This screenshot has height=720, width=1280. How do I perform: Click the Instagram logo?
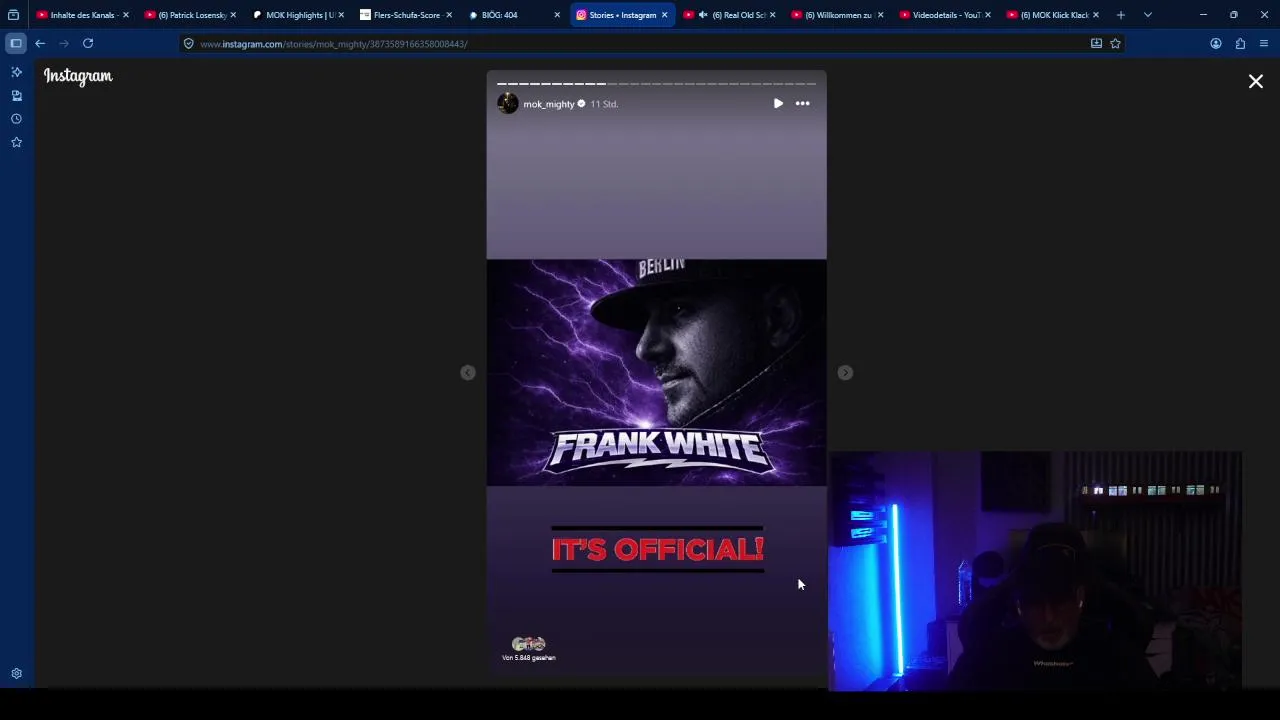(78, 76)
